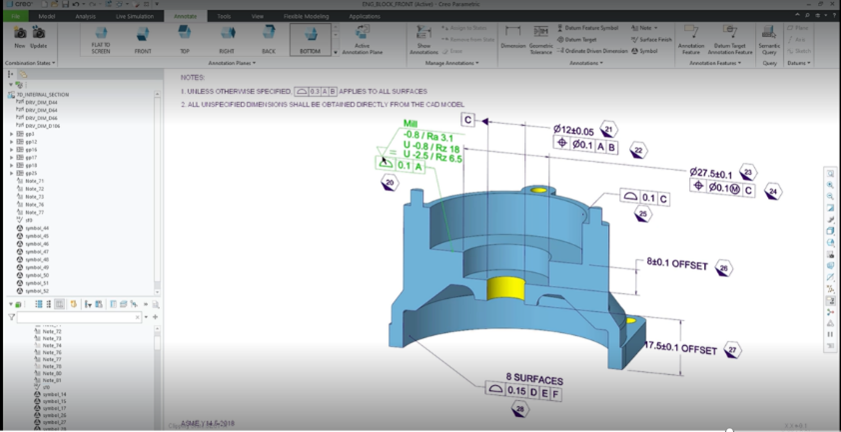The image size is (841, 432).
Task: Click the Active Annotation Plane icon
Action: [x=362, y=39]
